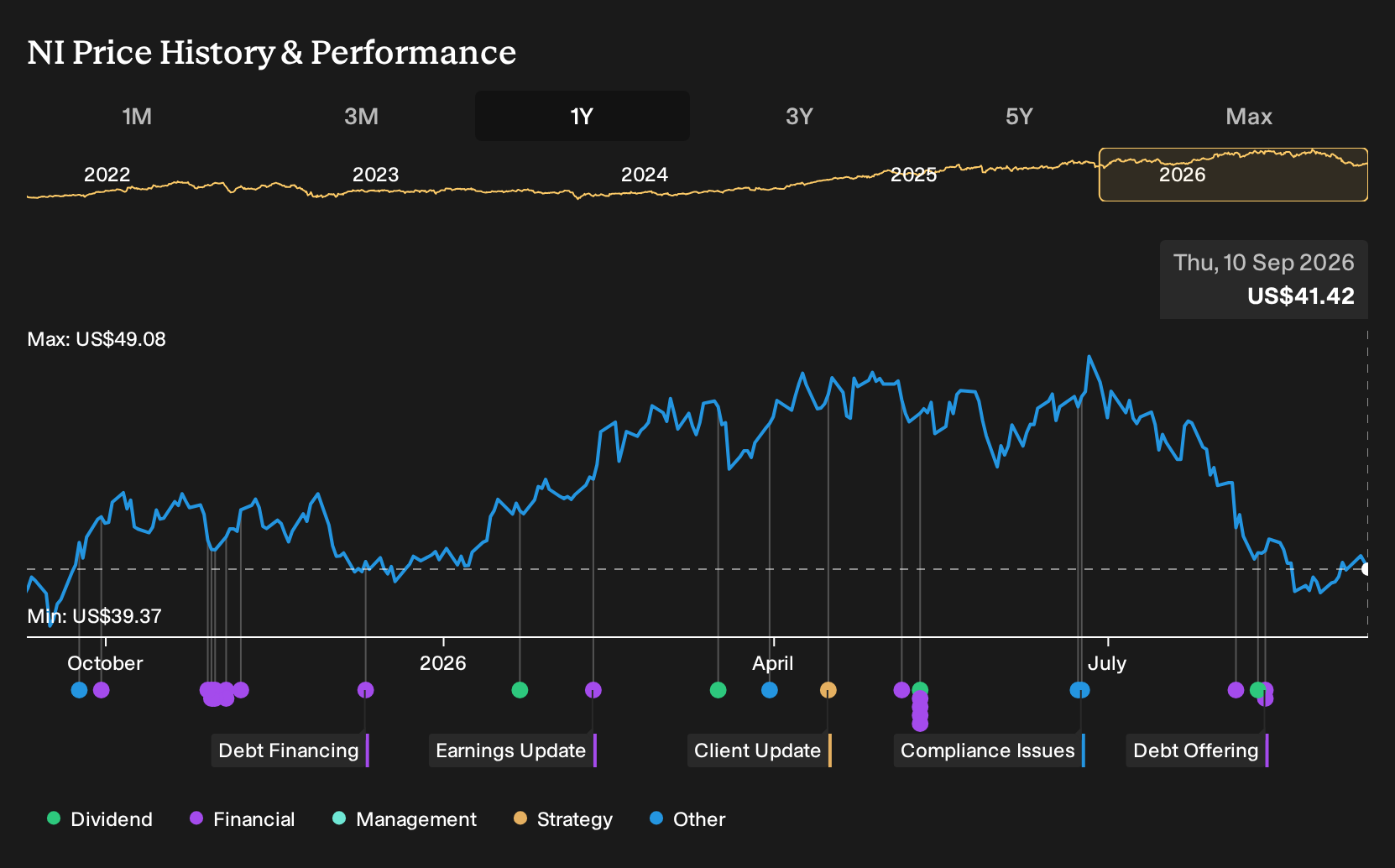This screenshot has height=868, width=1395.
Task: Click the October axis label
Action: (x=105, y=663)
